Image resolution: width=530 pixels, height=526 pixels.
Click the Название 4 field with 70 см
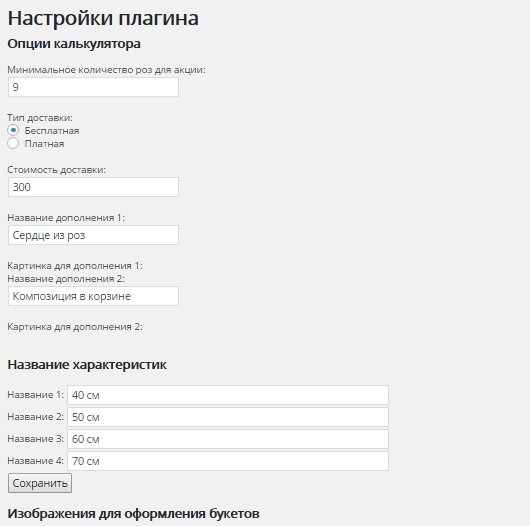228,461
